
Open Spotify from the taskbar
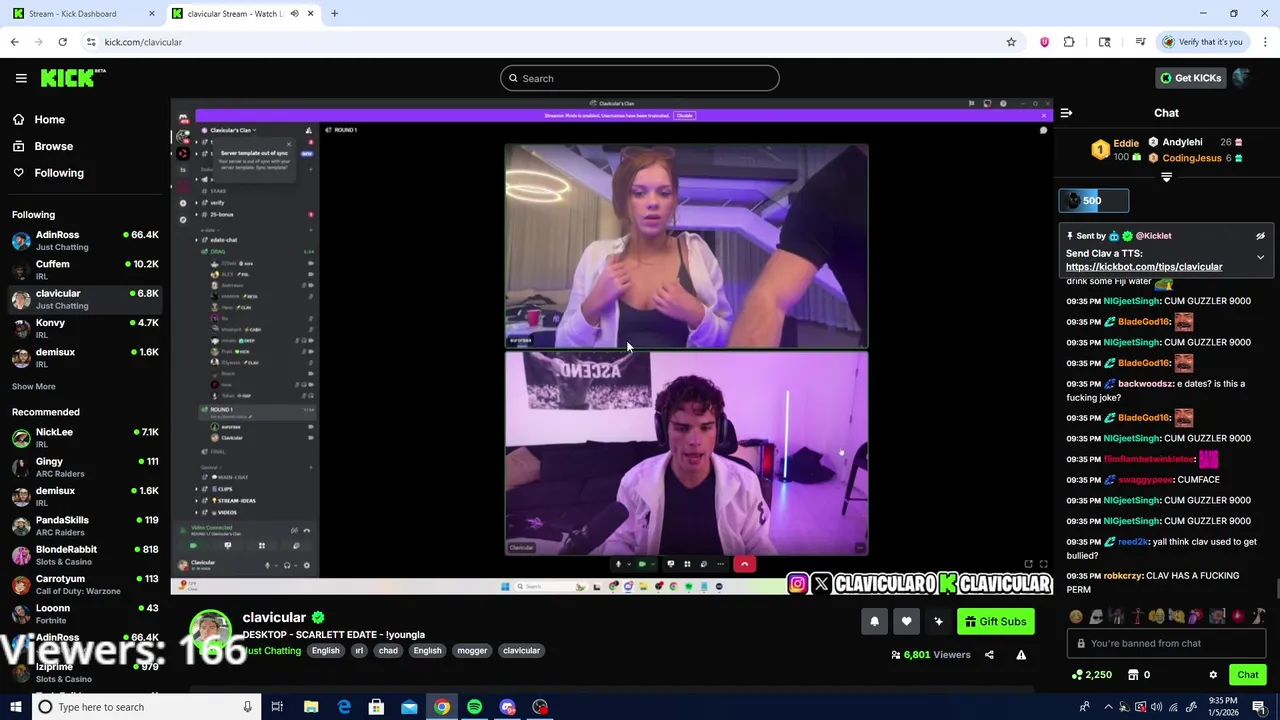[x=474, y=707]
